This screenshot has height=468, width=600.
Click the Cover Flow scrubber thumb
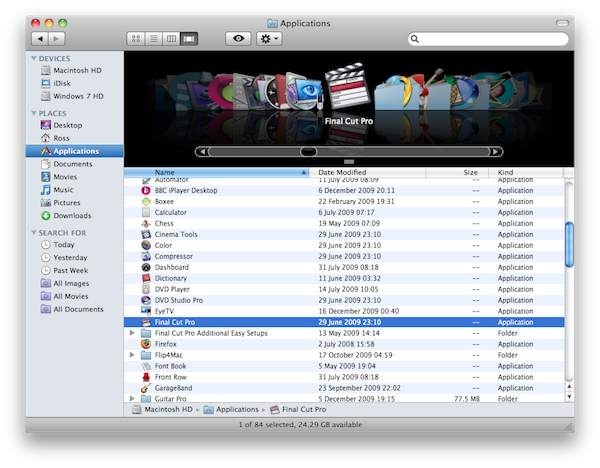click(x=308, y=152)
